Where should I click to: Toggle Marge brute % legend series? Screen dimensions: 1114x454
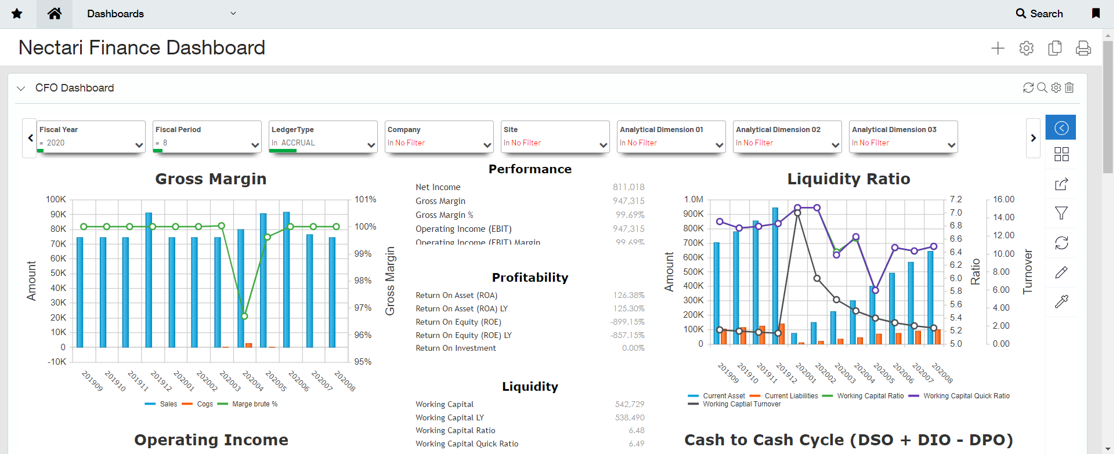click(247, 404)
